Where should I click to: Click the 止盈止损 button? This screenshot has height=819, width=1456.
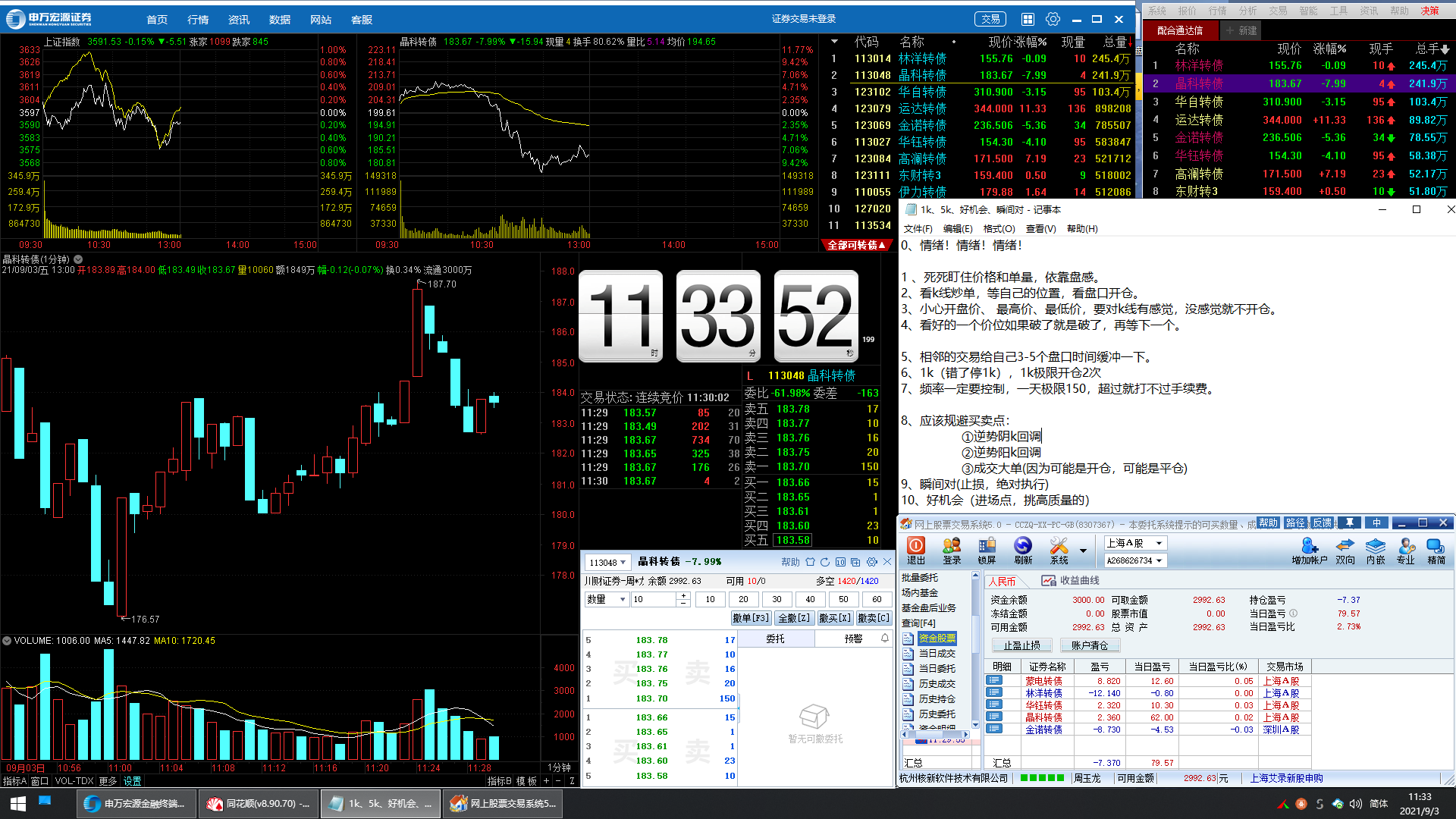1021,645
